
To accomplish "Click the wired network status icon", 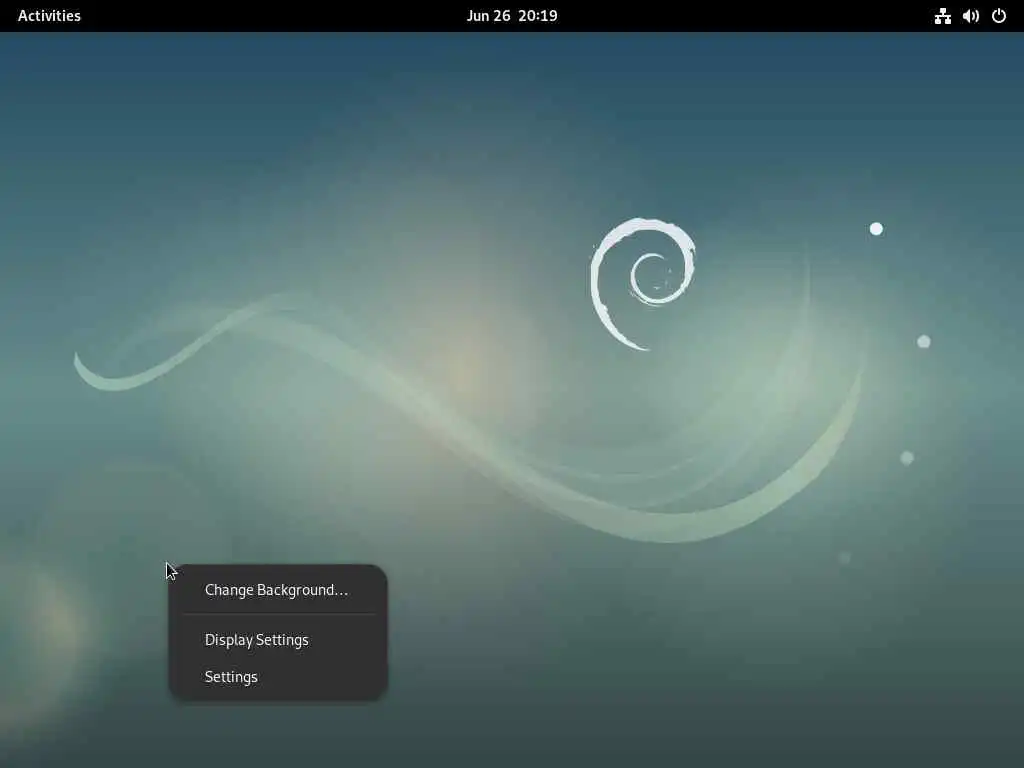I will pos(942,16).
